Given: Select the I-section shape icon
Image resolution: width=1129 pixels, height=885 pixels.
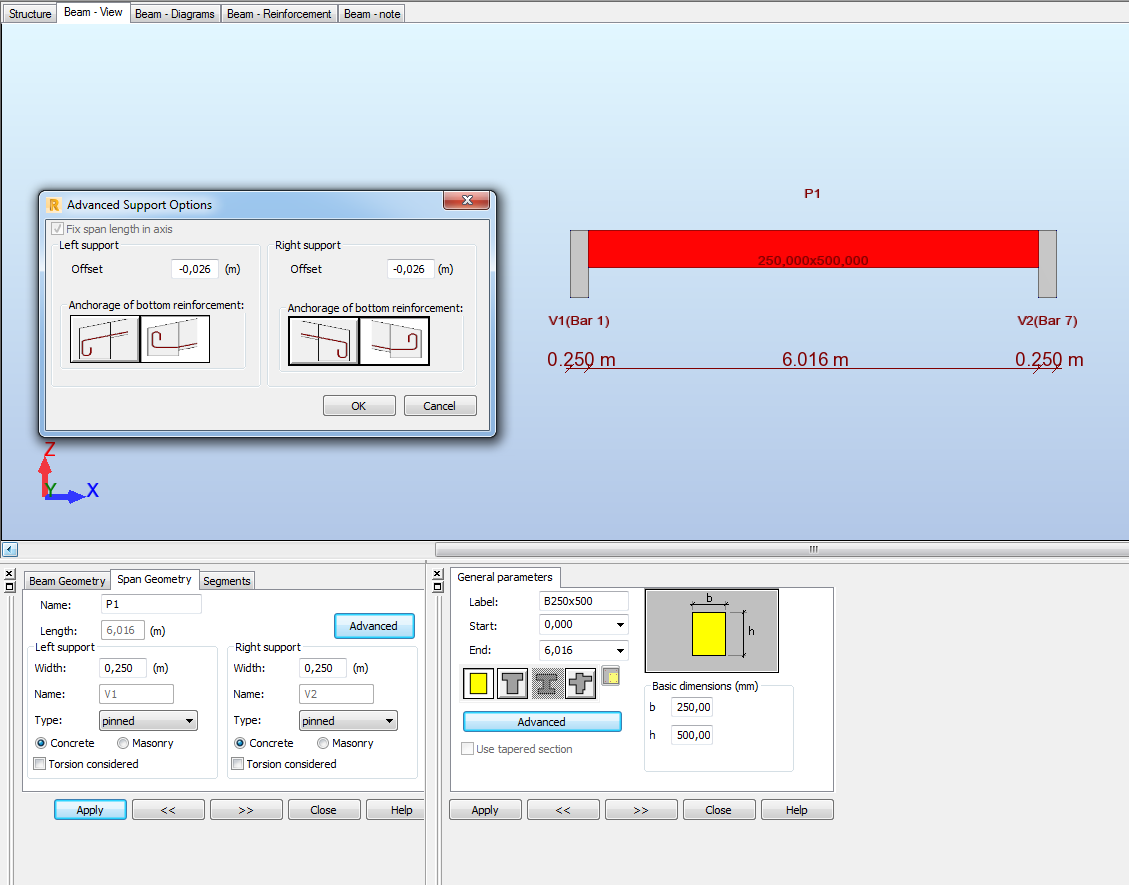Looking at the screenshot, I should (546, 682).
